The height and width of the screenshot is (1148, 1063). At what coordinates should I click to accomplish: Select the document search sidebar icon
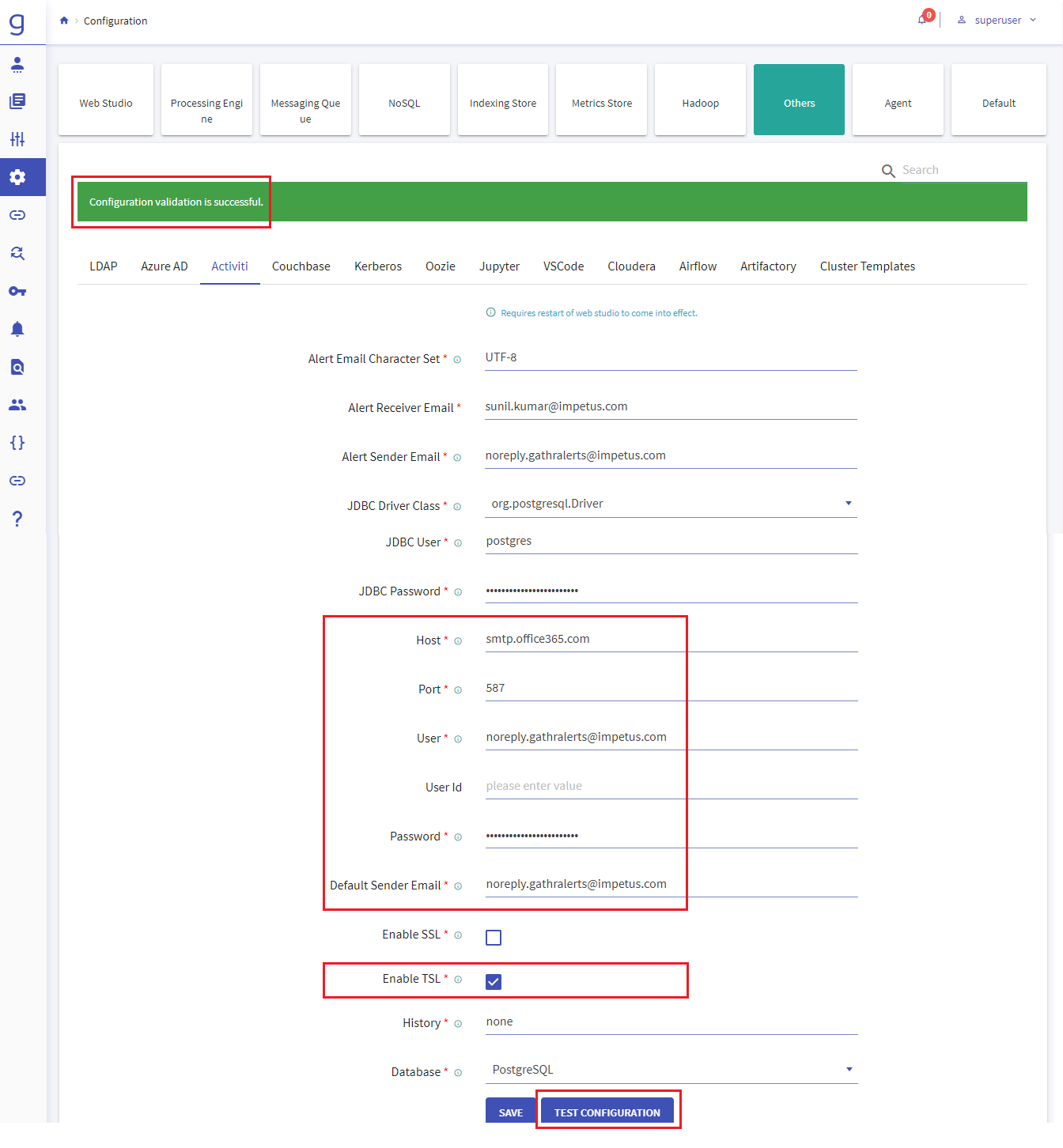[17, 367]
